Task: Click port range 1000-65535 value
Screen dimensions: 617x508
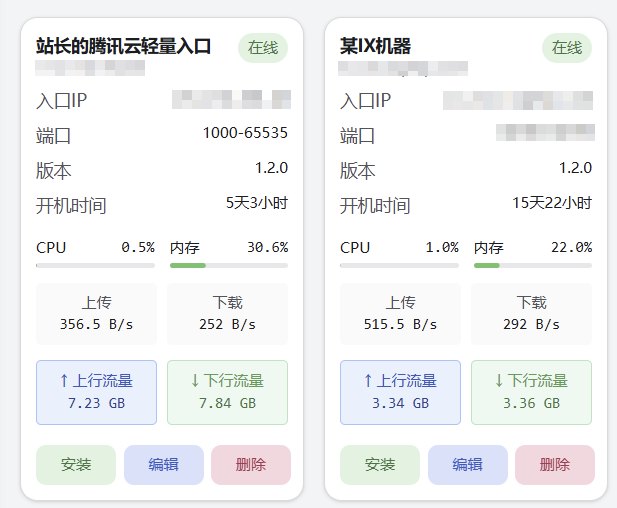Action: click(245, 133)
